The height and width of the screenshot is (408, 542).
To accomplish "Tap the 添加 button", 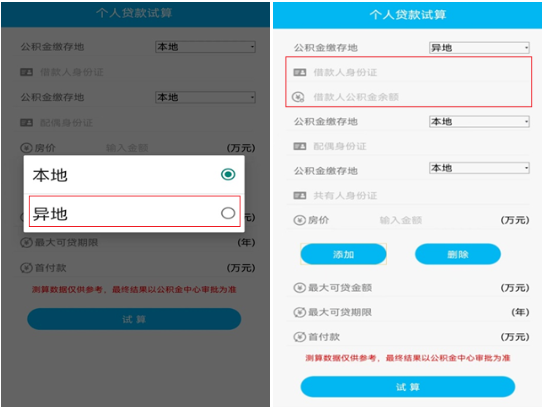I will coord(343,254).
